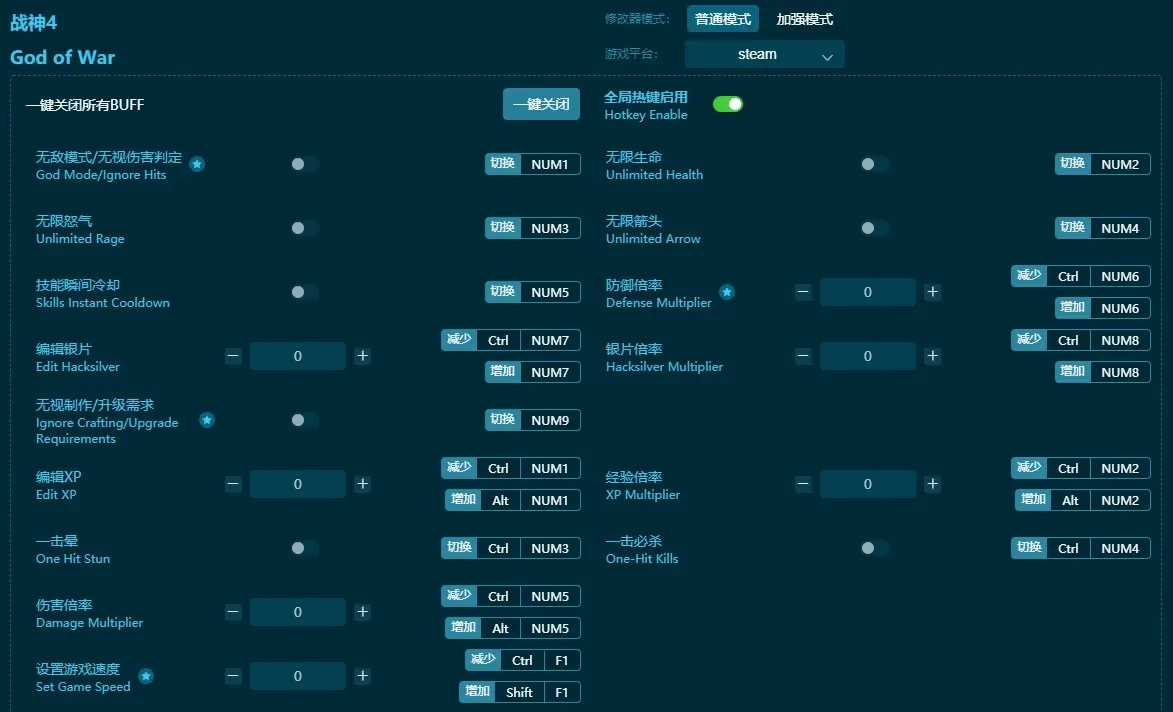The height and width of the screenshot is (712, 1173).
Task: Click 切换 Ctrl NUM4 One-Hit Kills hotkey
Action: click(1081, 548)
